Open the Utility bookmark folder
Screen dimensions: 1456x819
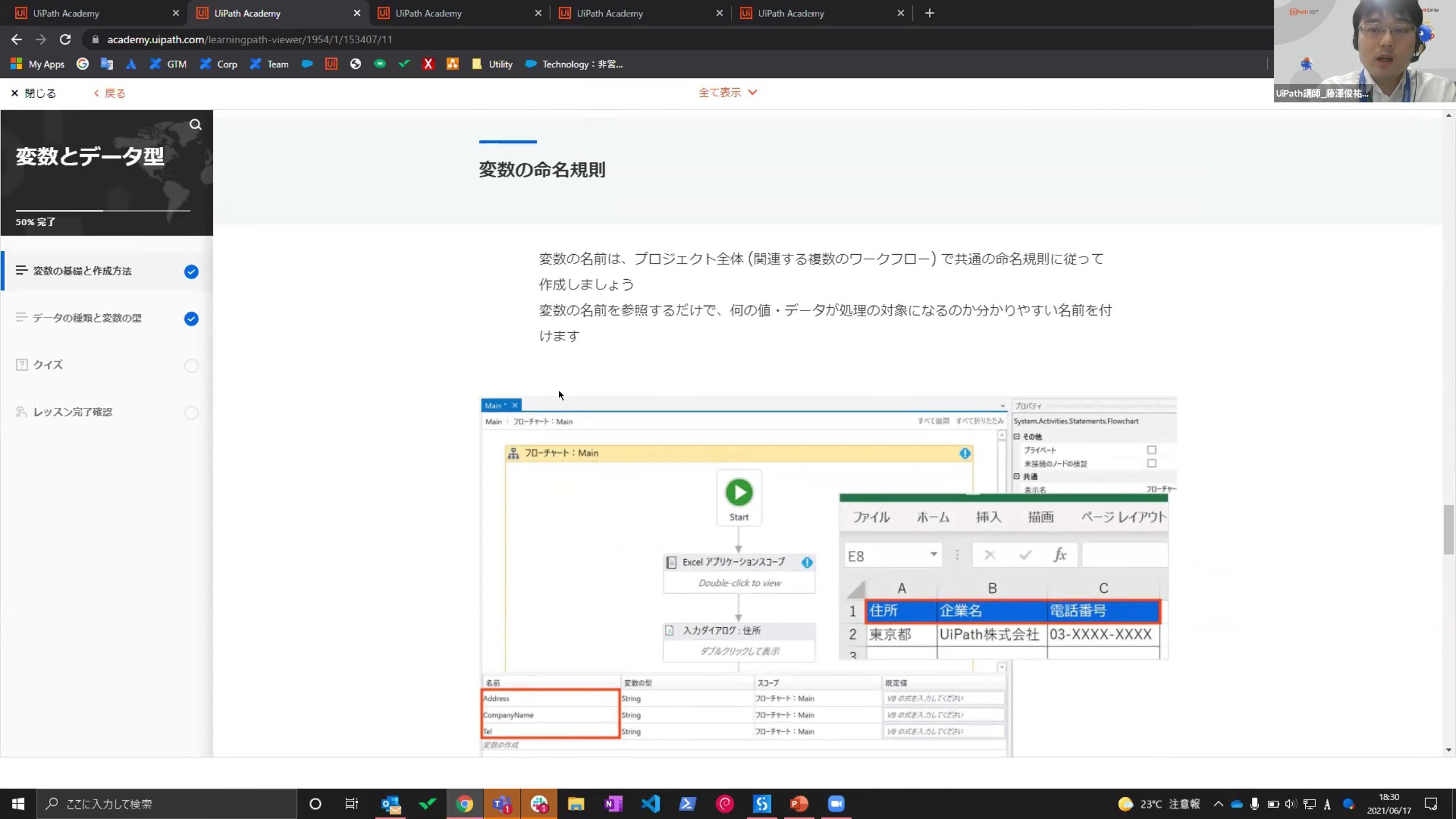coord(493,64)
